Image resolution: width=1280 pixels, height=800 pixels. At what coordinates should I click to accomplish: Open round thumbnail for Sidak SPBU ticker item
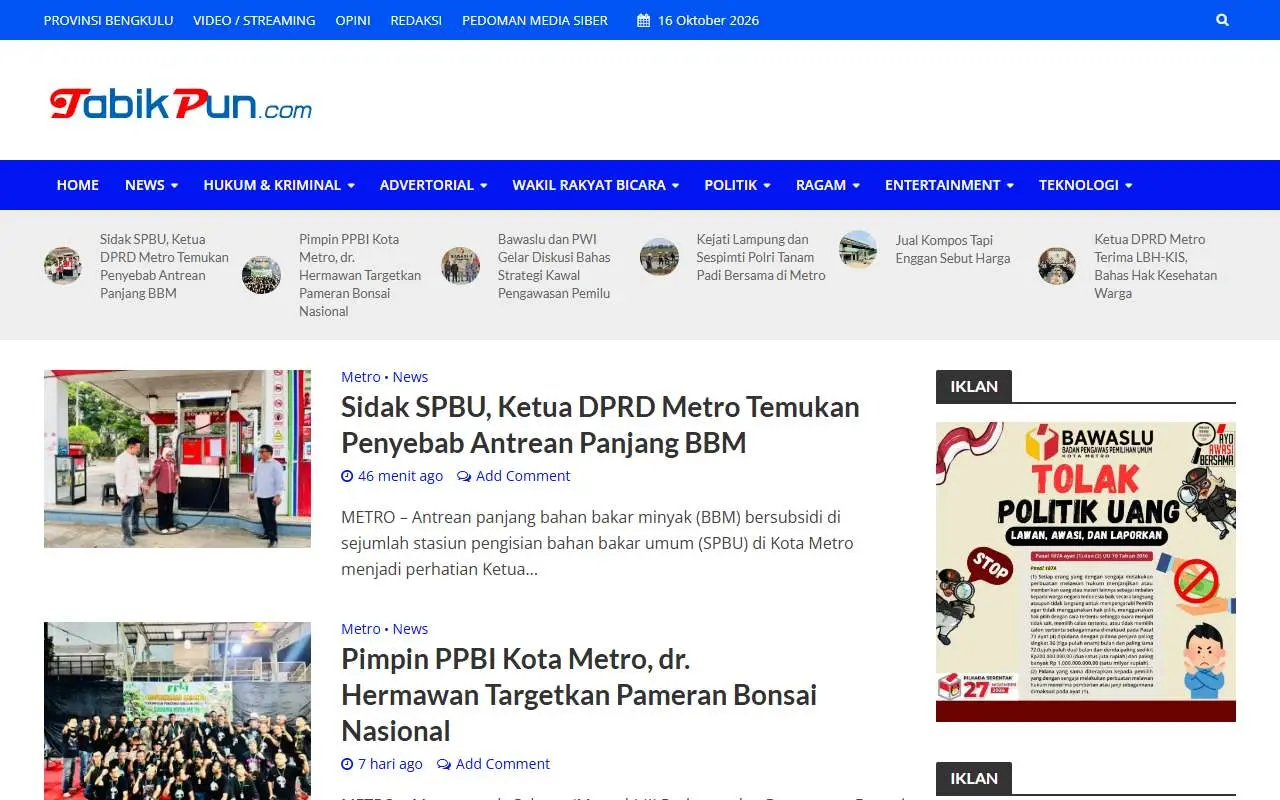[x=63, y=266]
